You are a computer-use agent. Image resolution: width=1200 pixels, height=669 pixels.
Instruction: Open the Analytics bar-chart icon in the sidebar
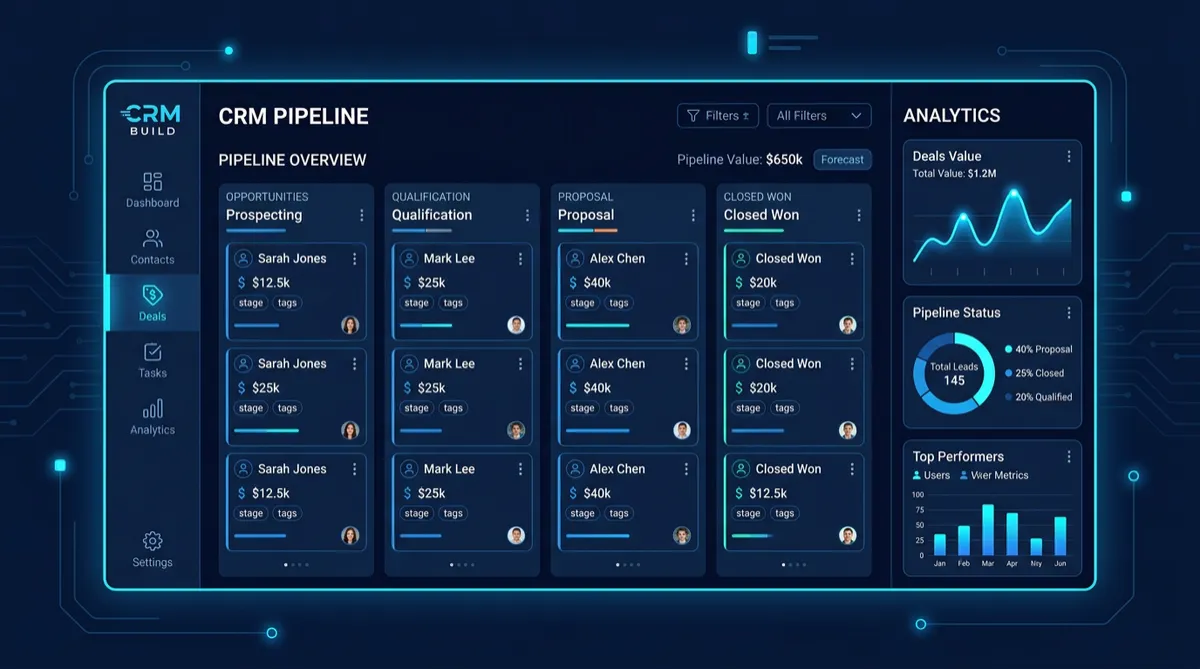click(x=152, y=409)
